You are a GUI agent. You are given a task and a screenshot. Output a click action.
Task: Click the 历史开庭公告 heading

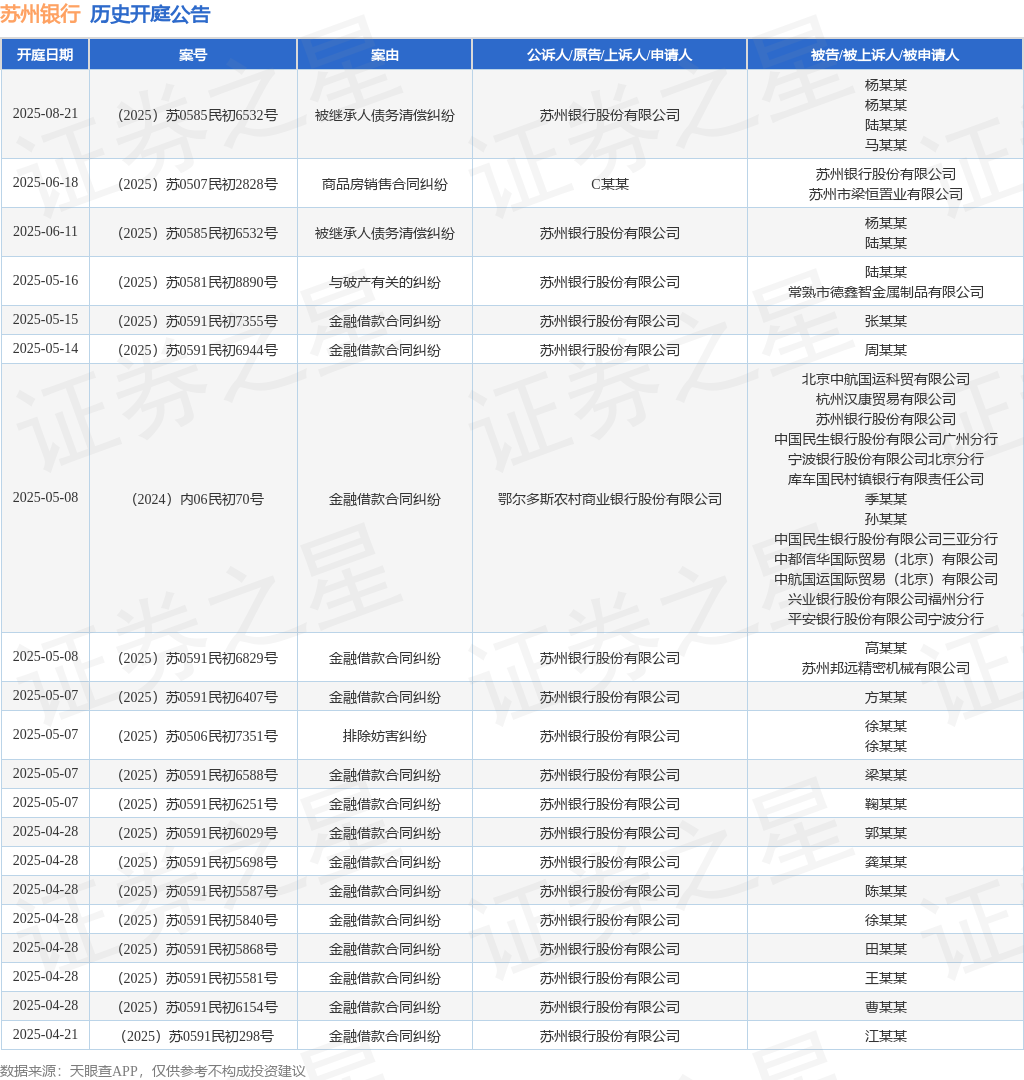[150, 14]
